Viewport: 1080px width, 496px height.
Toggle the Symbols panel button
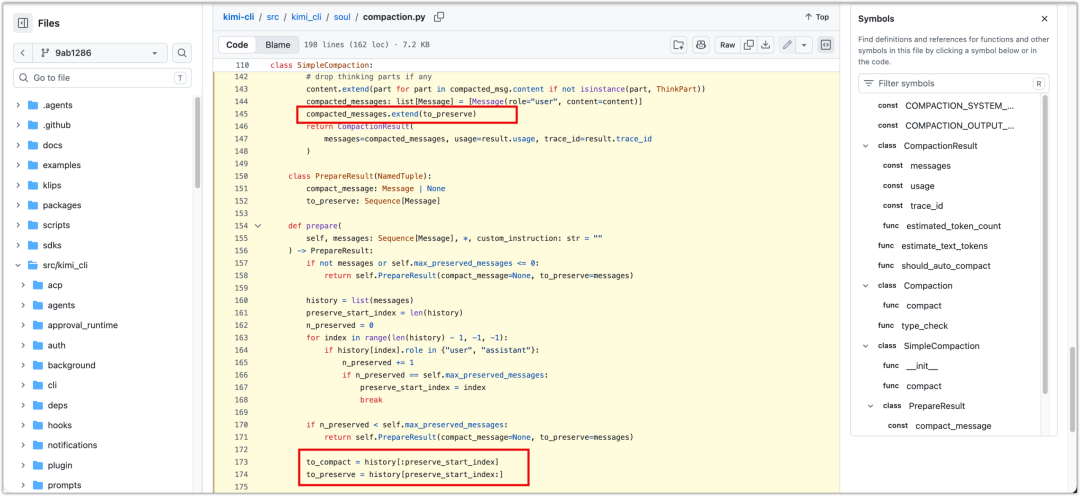826,45
